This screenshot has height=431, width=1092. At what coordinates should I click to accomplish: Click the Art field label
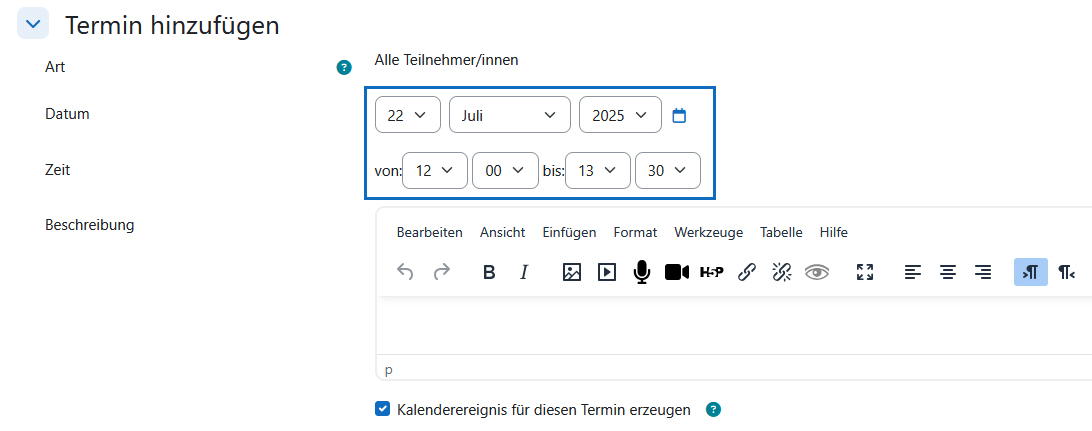55,67
